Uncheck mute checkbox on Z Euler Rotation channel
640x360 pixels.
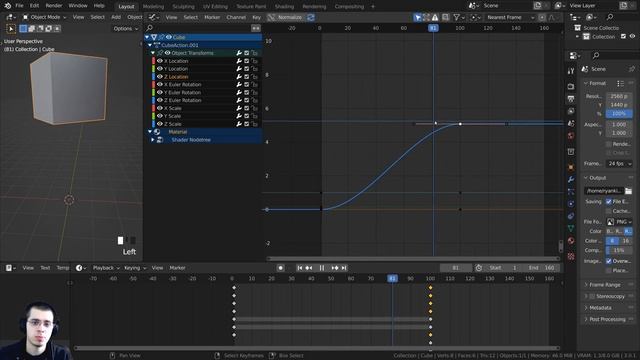(247, 100)
